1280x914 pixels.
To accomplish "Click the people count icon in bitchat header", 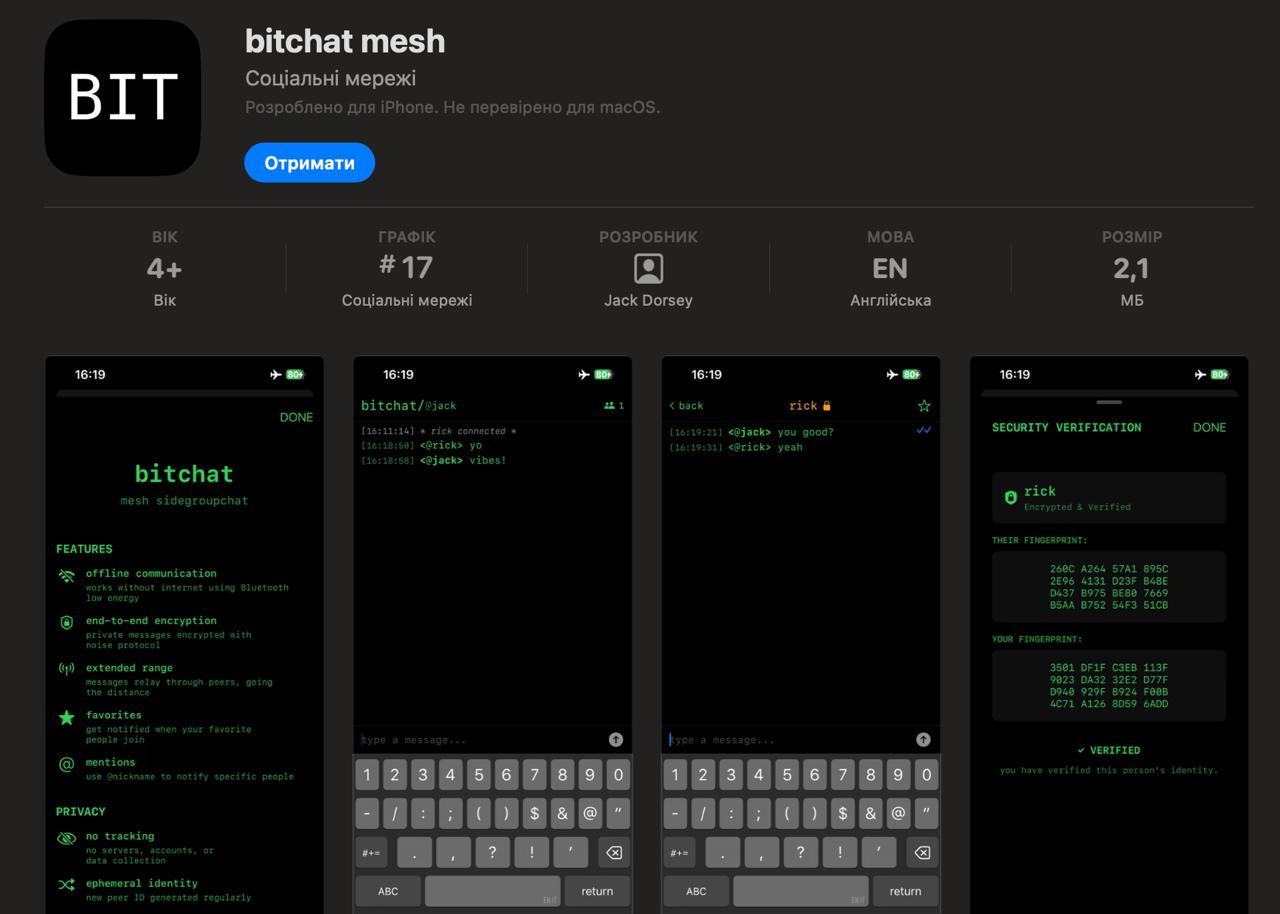I will (609, 406).
